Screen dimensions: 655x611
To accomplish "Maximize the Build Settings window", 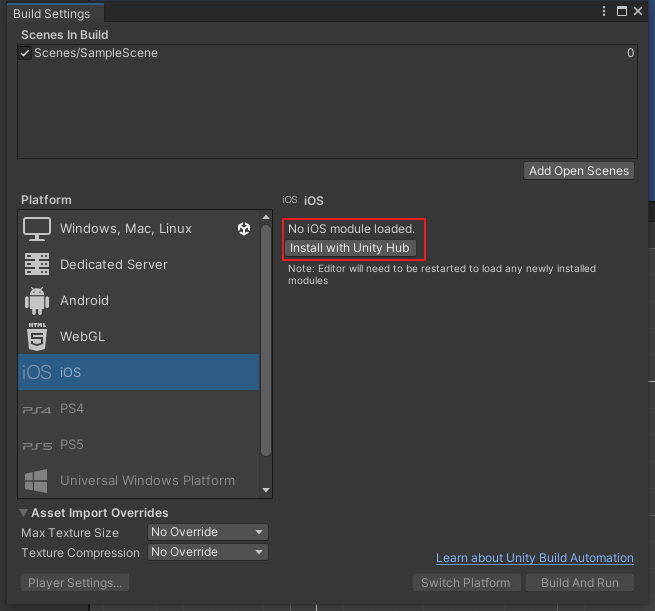I will pos(622,11).
